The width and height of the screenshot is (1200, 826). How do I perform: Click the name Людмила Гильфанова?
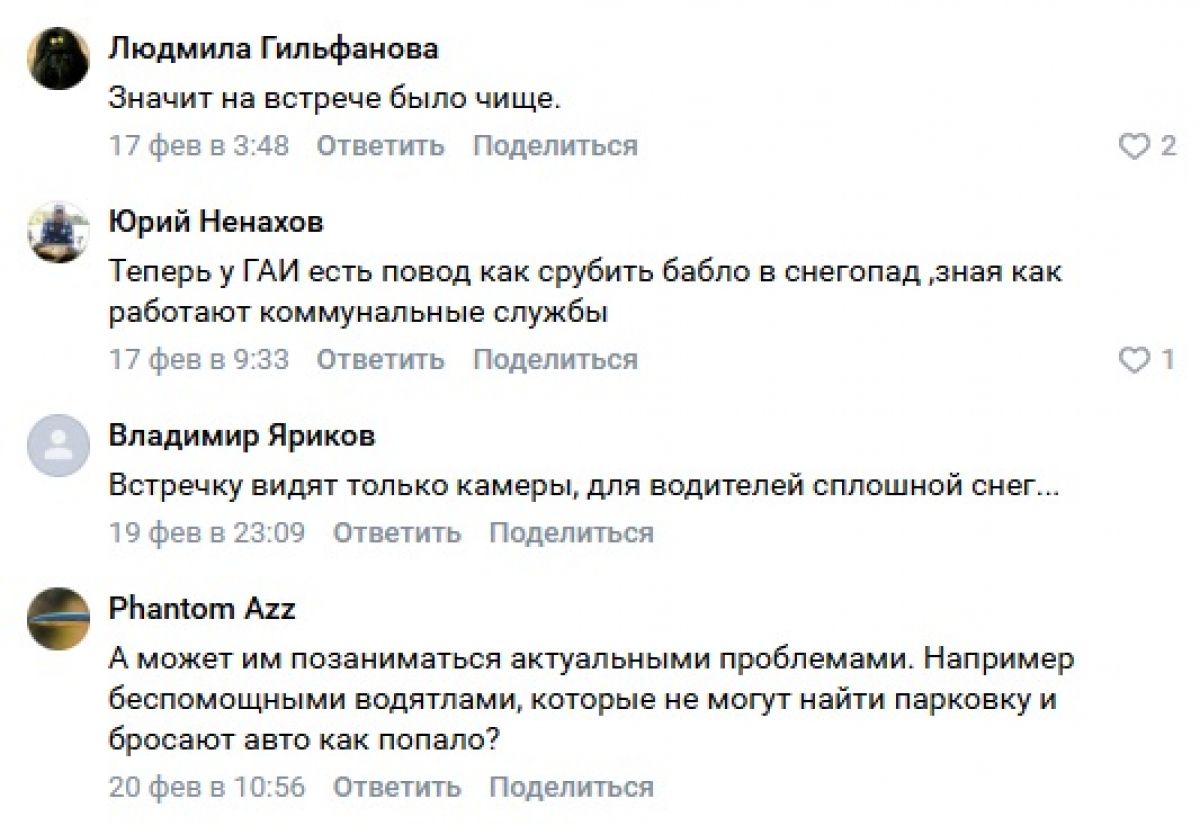click(273, 49)
